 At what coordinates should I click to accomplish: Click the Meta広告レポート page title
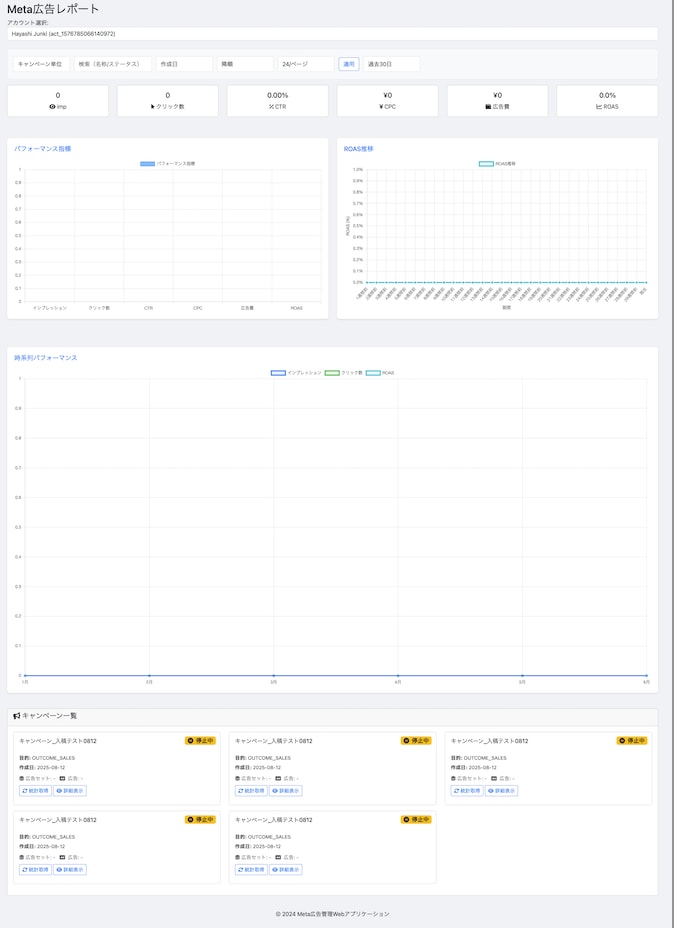coord(53,9)
